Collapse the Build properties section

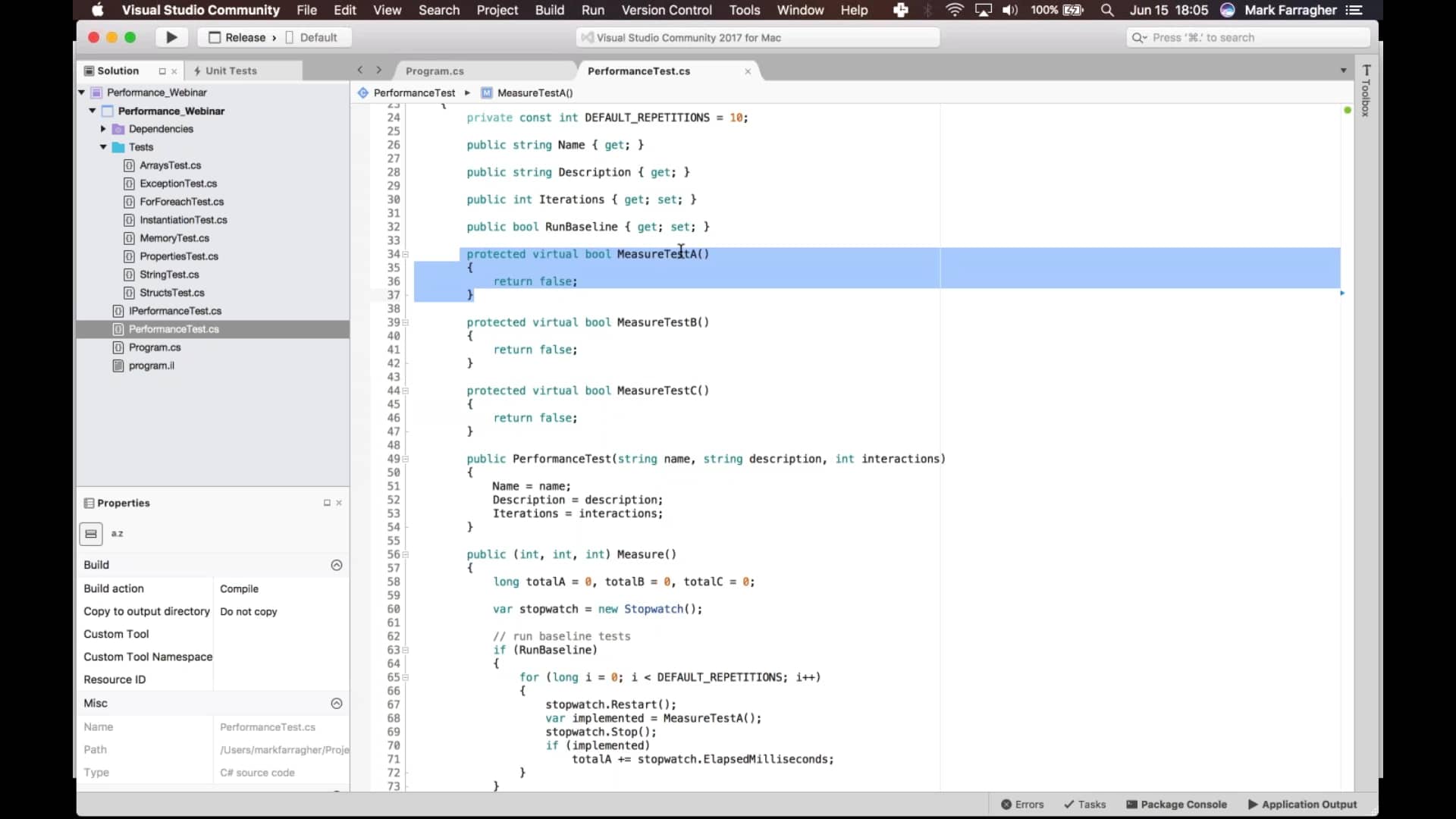pyautogui.click(x=337, y=565)
